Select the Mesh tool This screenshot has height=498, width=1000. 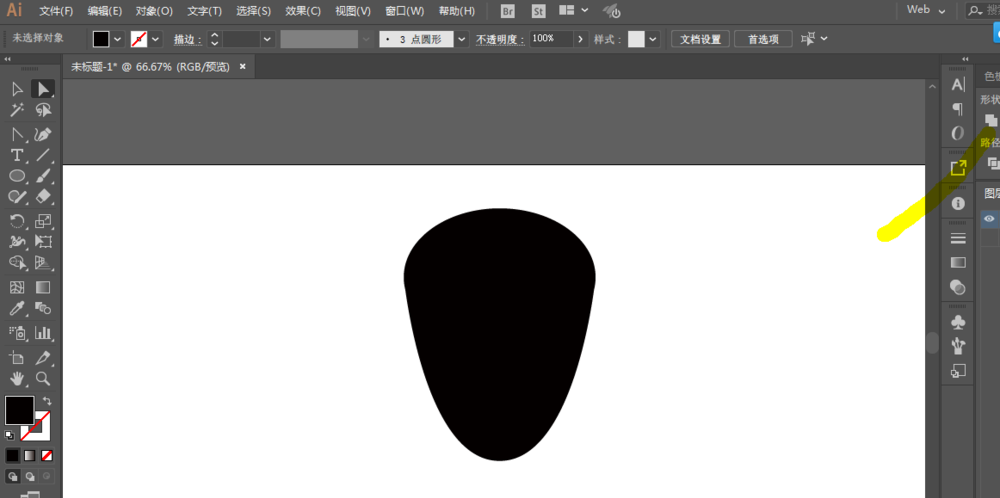pyautogui.click(x=17, y=288)
